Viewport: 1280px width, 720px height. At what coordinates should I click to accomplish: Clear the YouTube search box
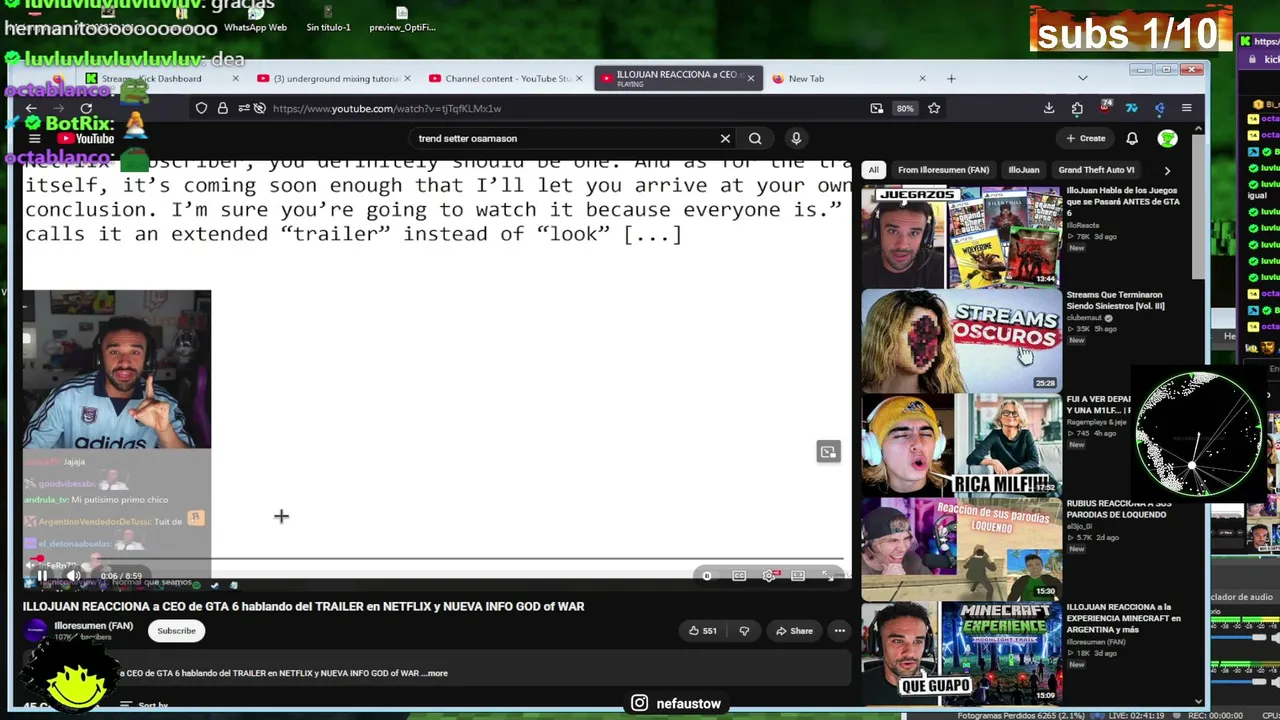(x=725, y=139)
